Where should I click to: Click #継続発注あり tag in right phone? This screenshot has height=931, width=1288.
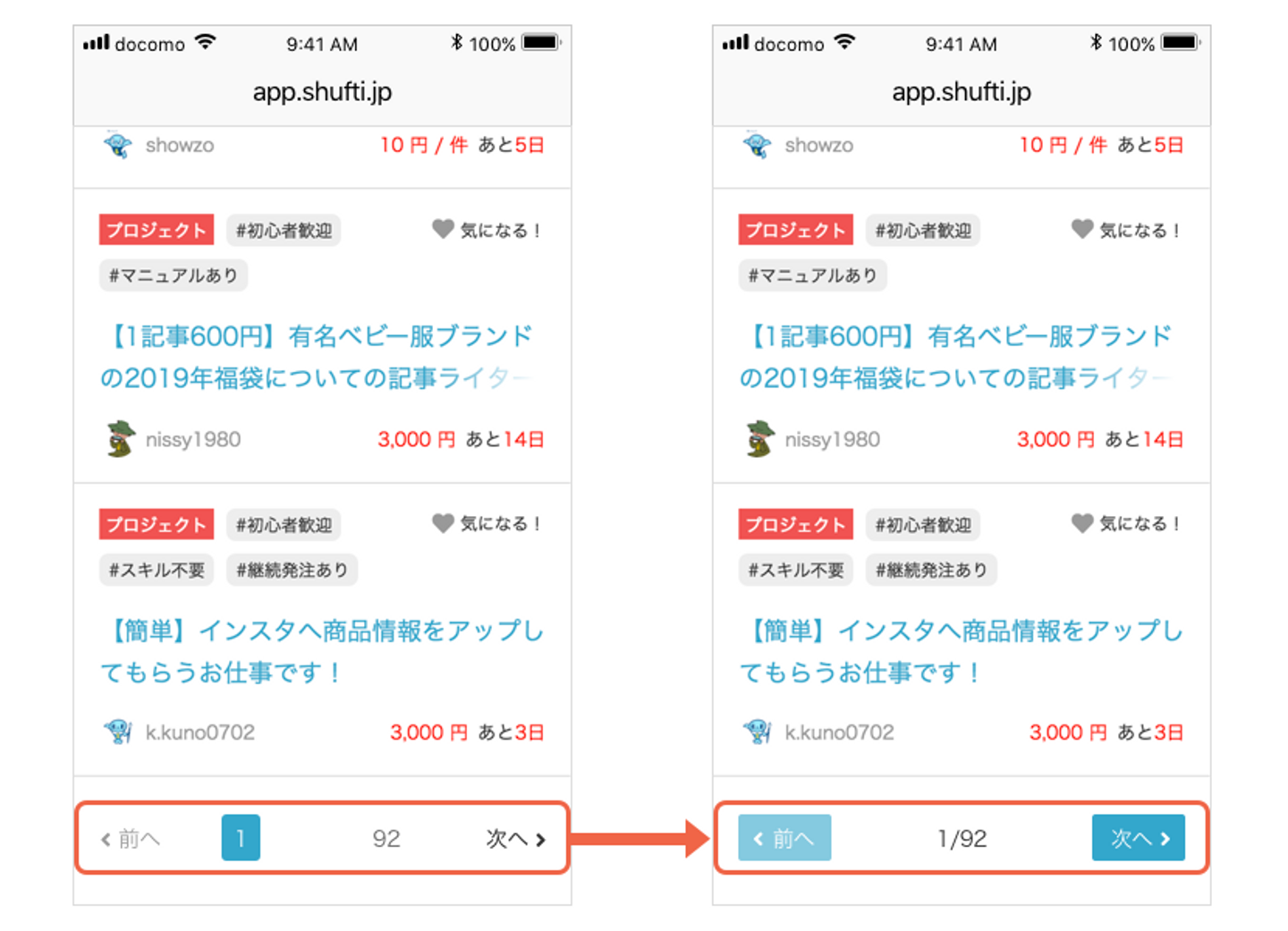pos(931,570)
